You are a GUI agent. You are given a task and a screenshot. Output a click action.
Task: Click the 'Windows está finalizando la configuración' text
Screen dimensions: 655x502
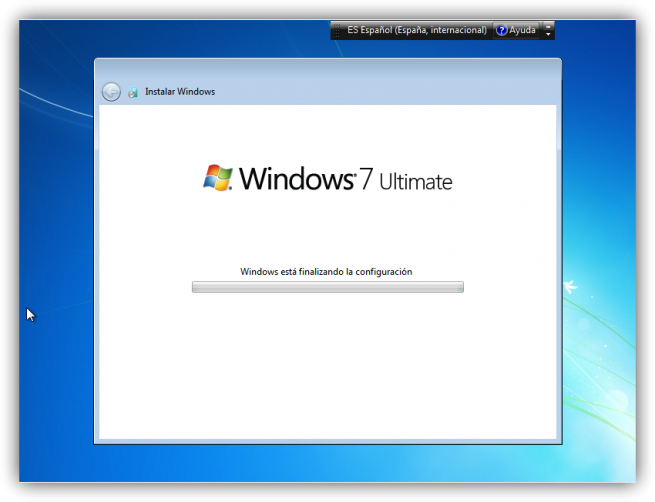coord(326,272)
